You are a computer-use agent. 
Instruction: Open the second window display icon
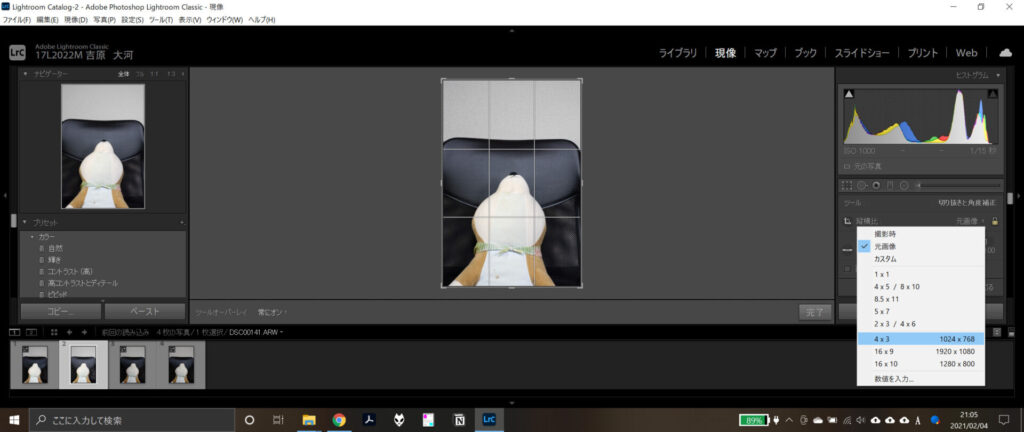[30, 332]
